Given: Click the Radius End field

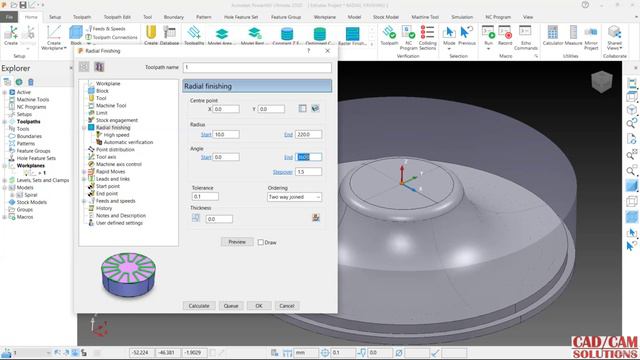Looking at the screenshot, I should click(309, 134).
